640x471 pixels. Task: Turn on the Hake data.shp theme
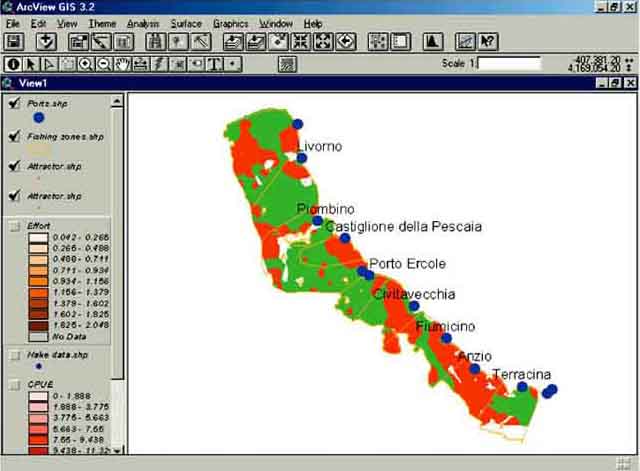coord(14,354)
